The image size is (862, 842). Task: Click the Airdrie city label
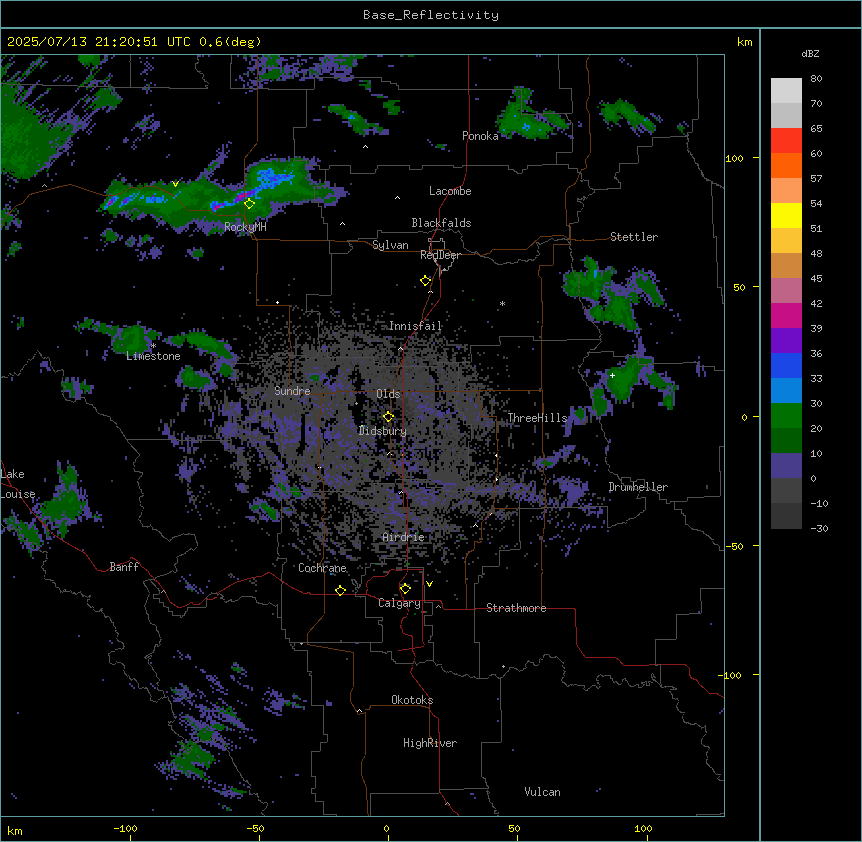(403, 537)
